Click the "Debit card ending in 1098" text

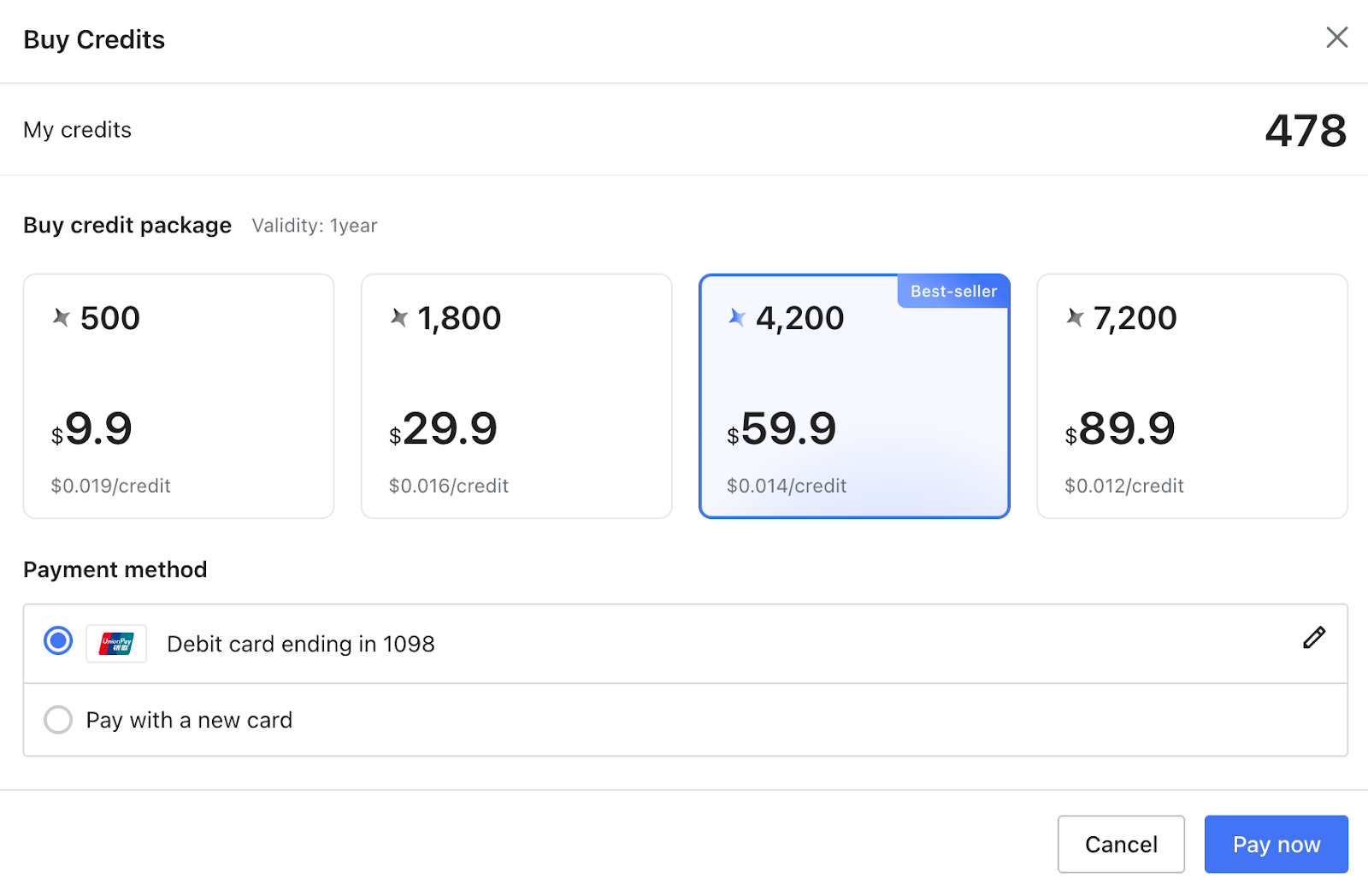click(301, 644)
